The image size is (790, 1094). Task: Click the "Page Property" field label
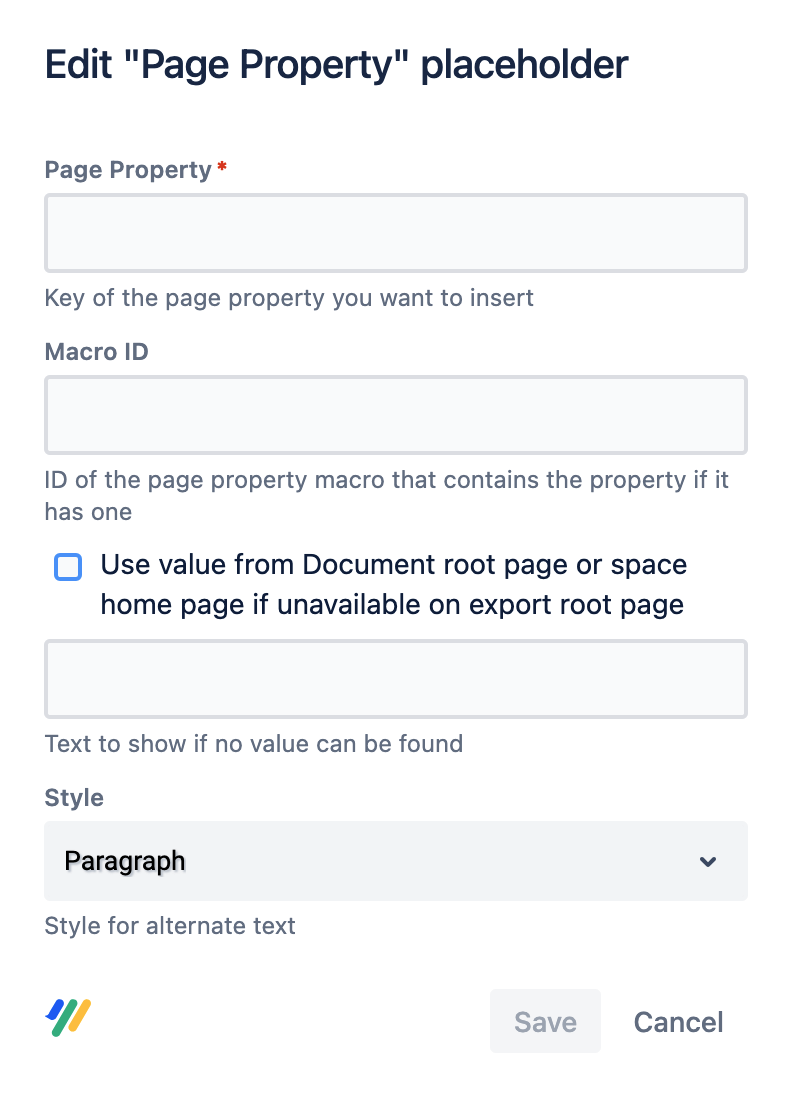click(x=128, y=170)
